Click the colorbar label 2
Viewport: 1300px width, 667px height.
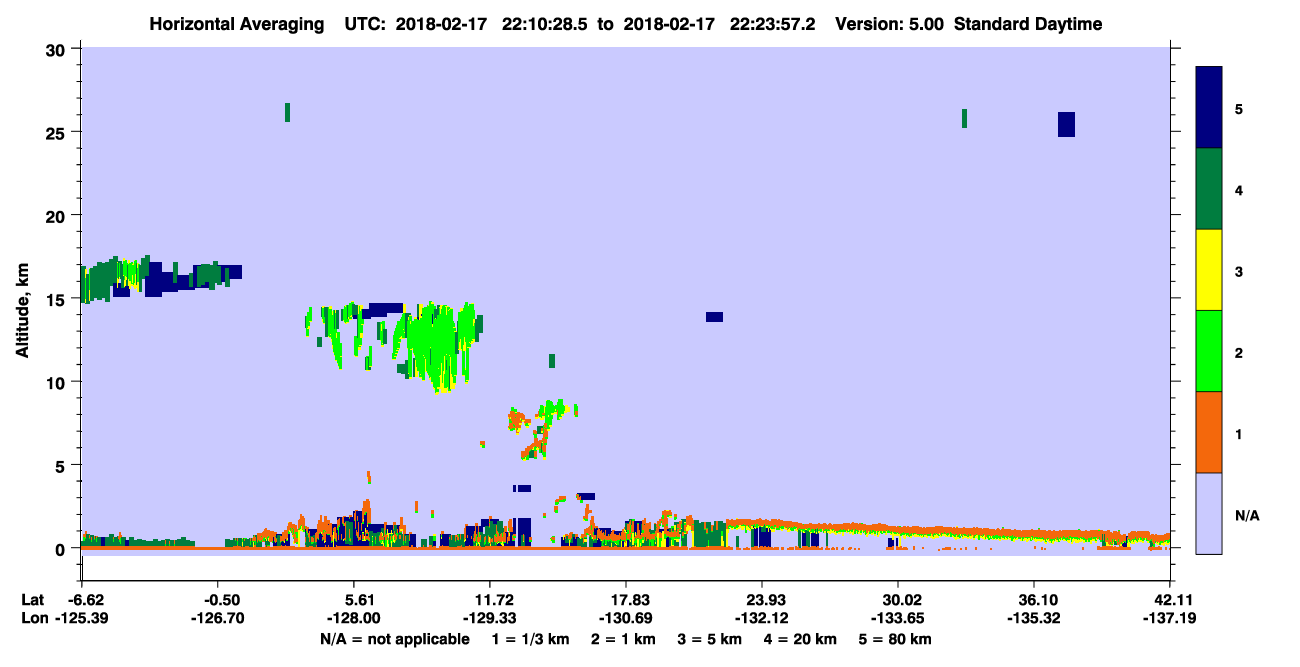(1239, 352)
